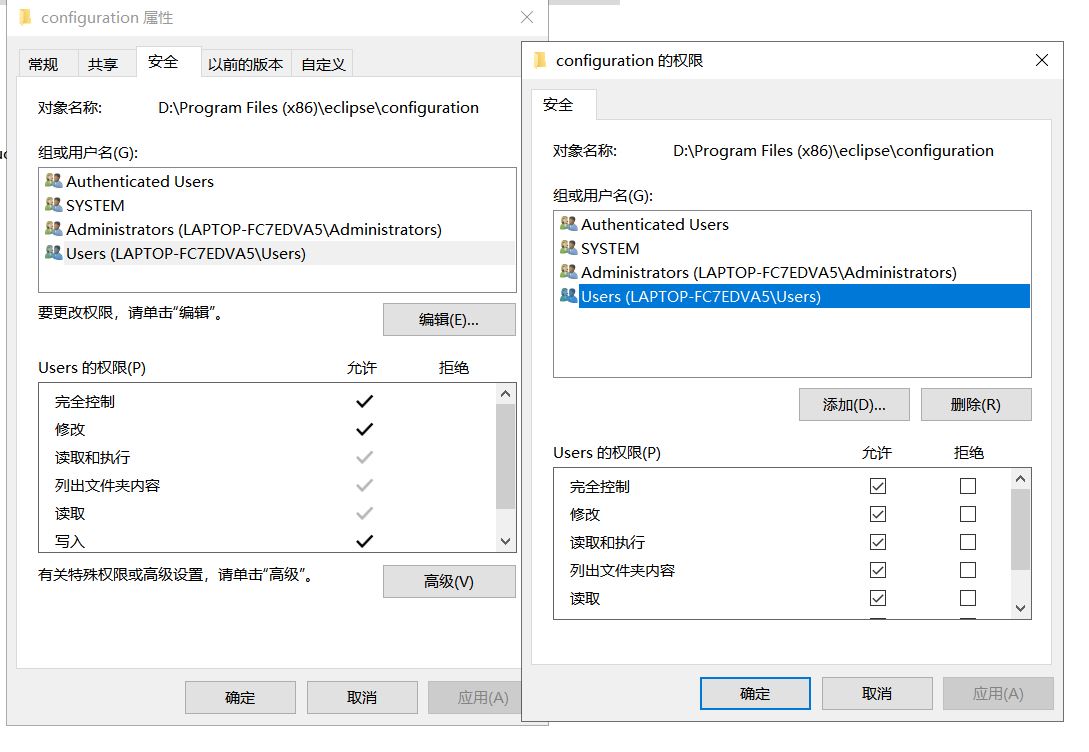Check the 拒绝 checkbox for 修改
Viewport: 1089px width, 752px height.
(967, 514)
